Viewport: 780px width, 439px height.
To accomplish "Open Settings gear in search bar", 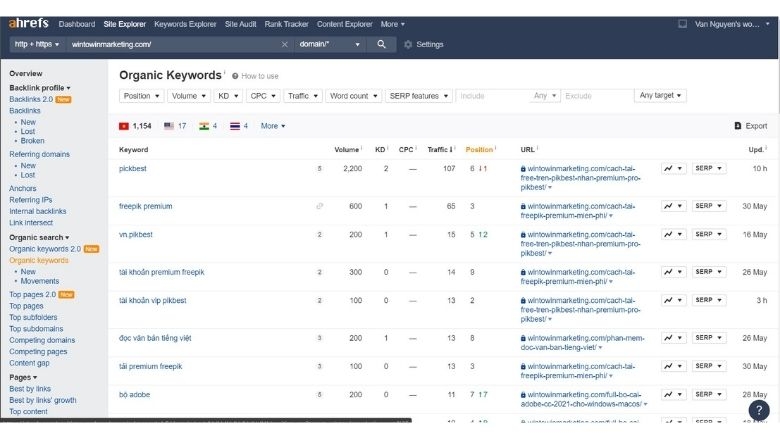I will [x=408, y=44].
